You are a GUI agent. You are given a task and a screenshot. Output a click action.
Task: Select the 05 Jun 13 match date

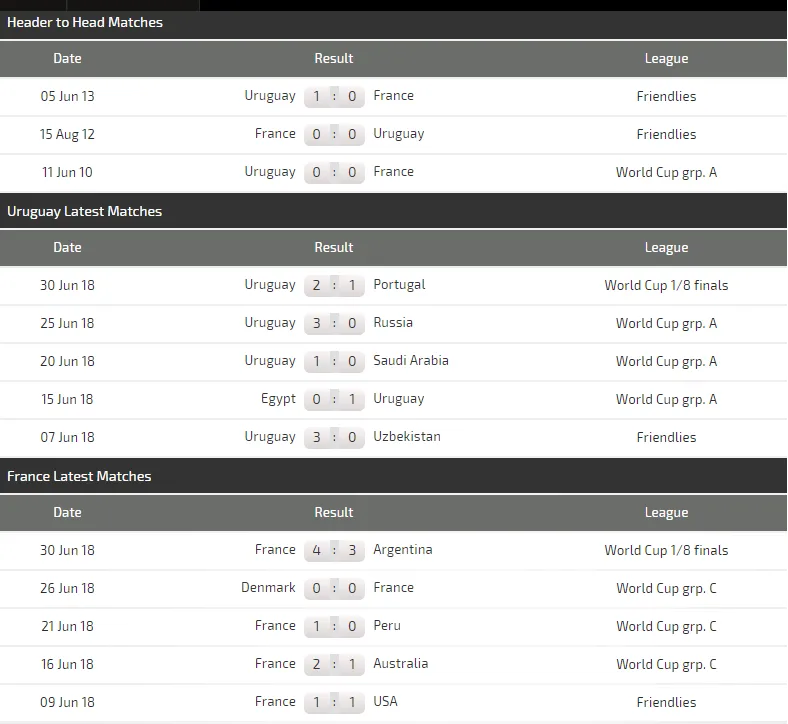67,96
